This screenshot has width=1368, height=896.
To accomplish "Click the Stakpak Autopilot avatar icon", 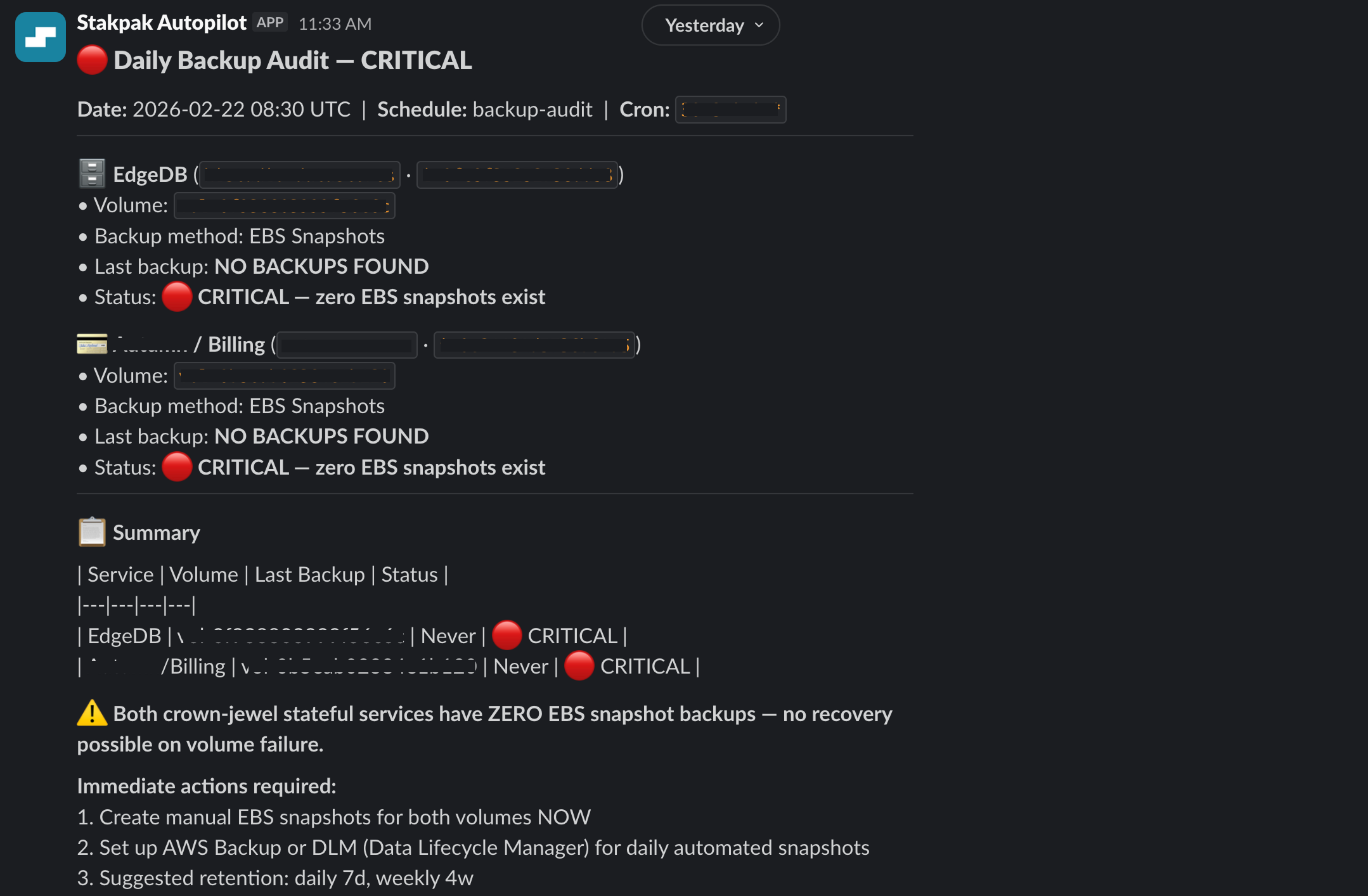I will coord(41,37).
